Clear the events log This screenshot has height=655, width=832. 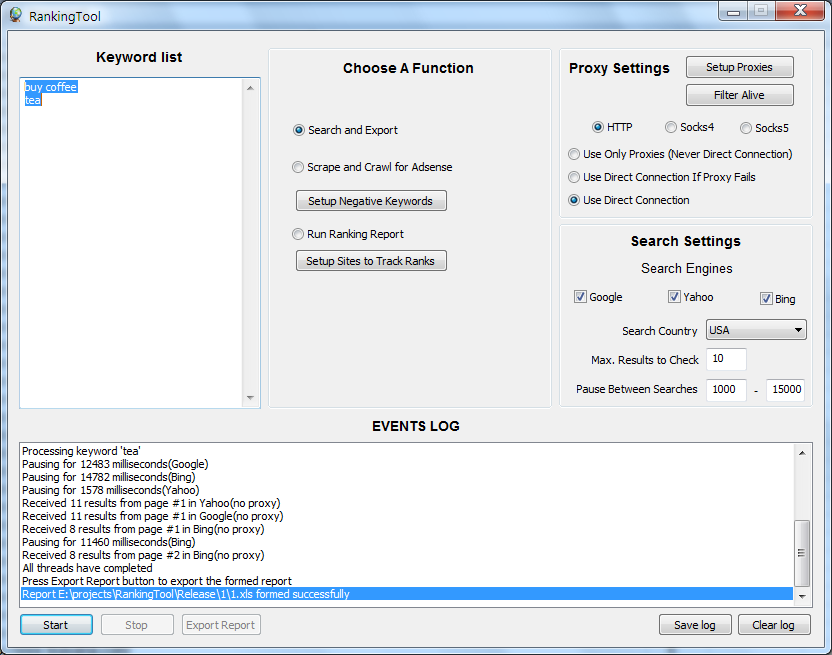(774, 625)
